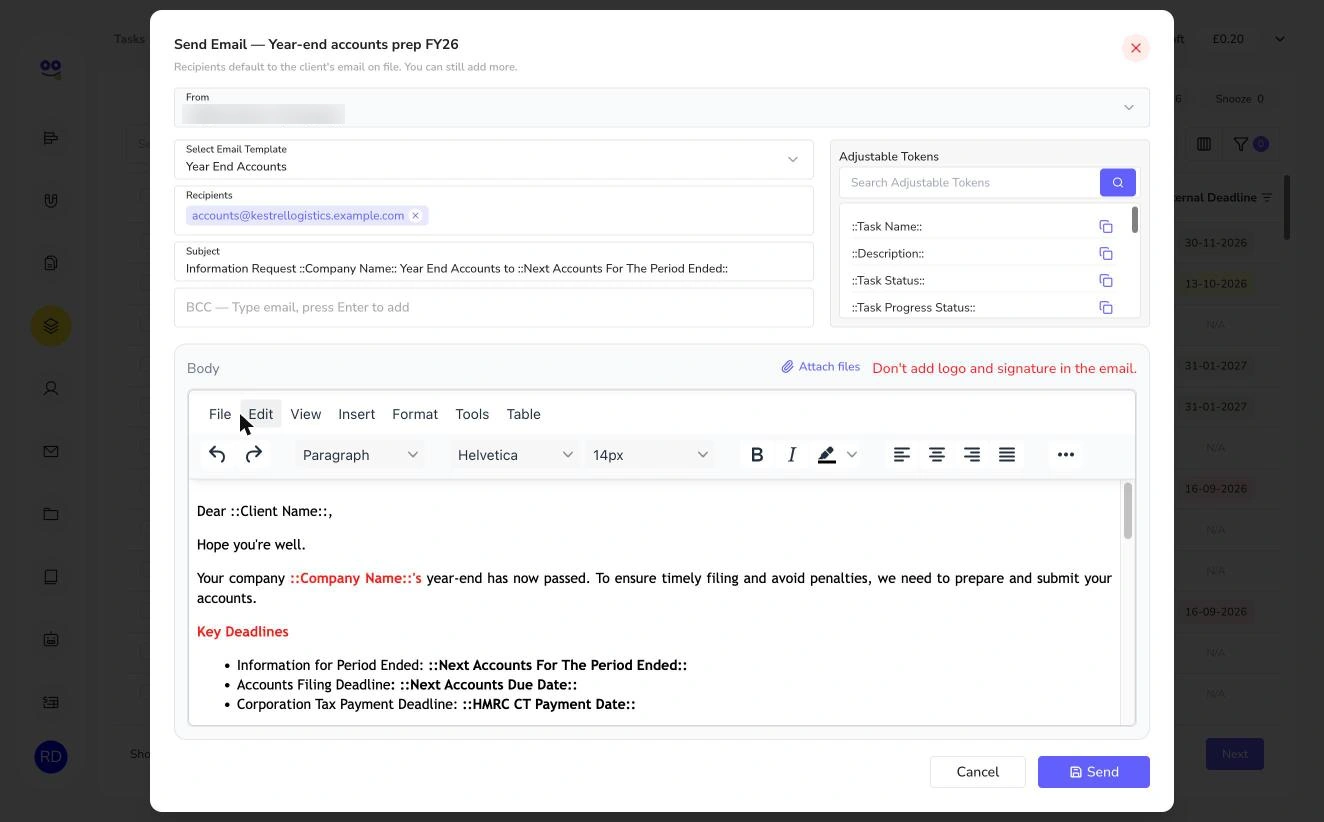This screenshot has height=822, width=1324.
Task: Open highlight color picker arrow
Action: (852, 455)
